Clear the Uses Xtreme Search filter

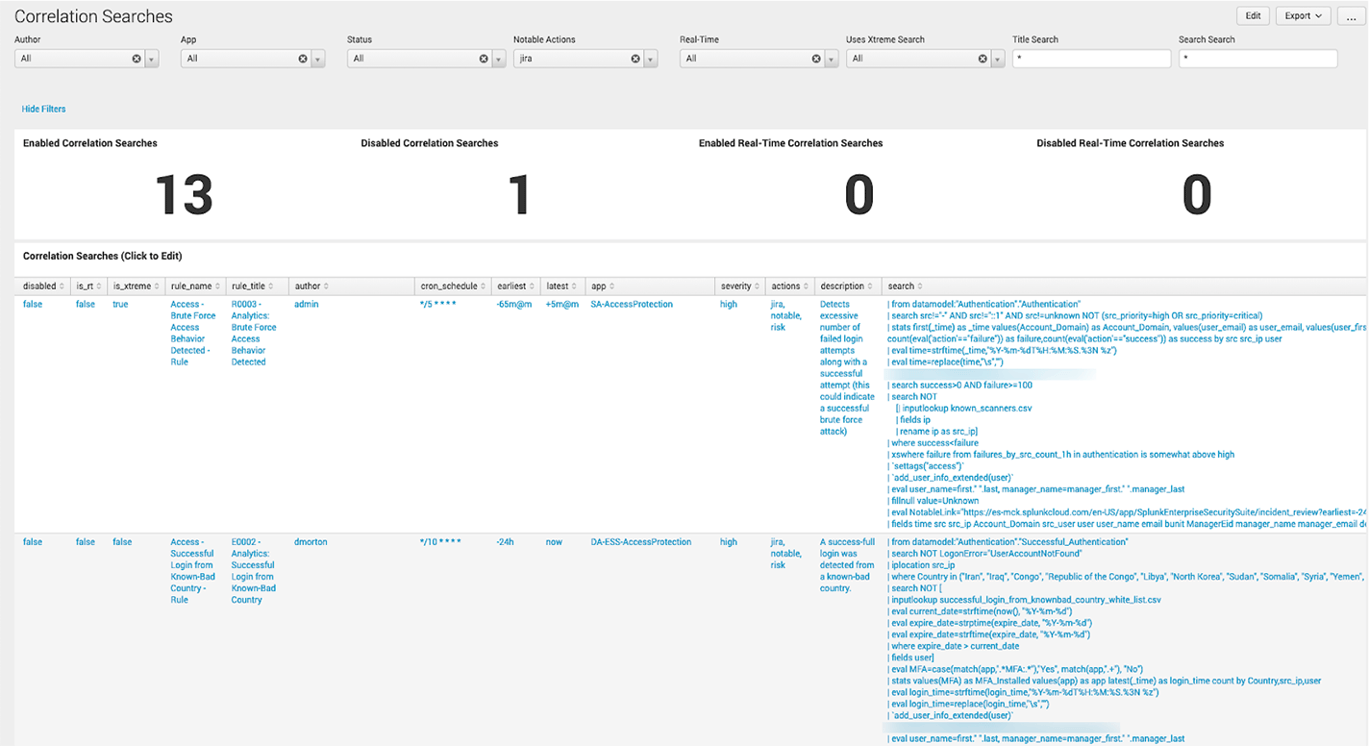click(x=983, y=59)
